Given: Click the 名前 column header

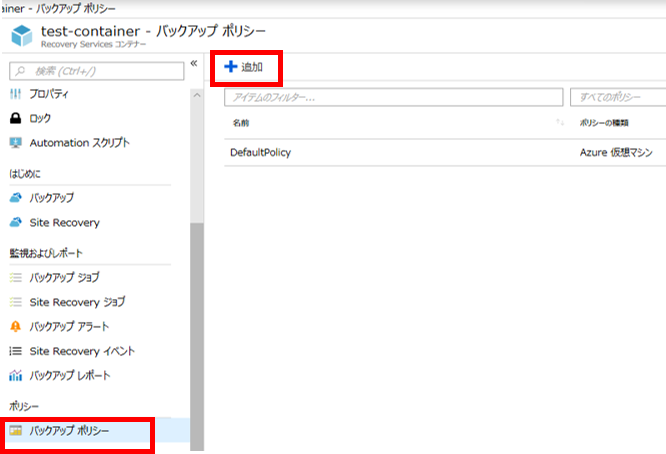Looking at the screenshot, I should [241, 123].
